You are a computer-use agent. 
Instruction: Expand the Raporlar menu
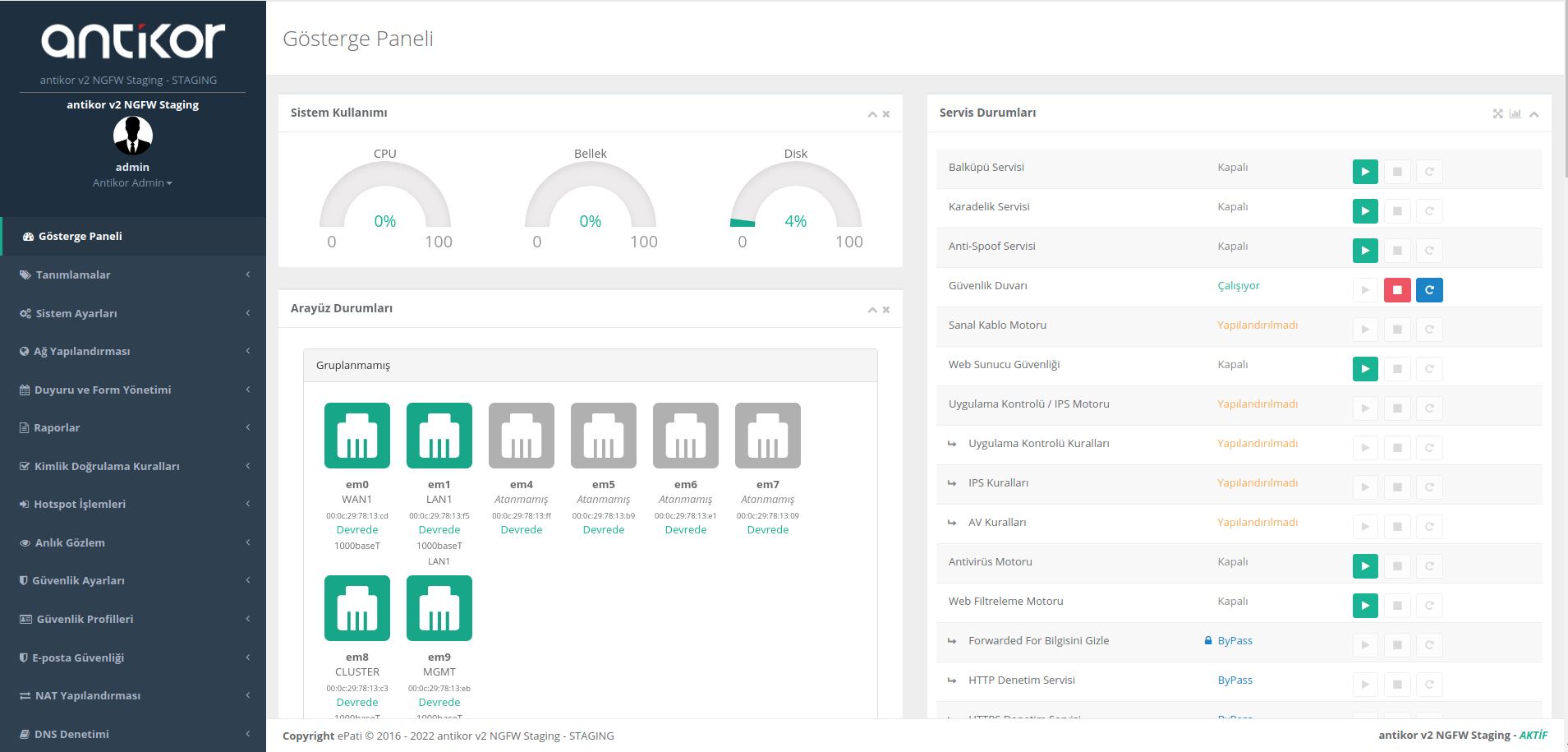click(x=133, y=427)
